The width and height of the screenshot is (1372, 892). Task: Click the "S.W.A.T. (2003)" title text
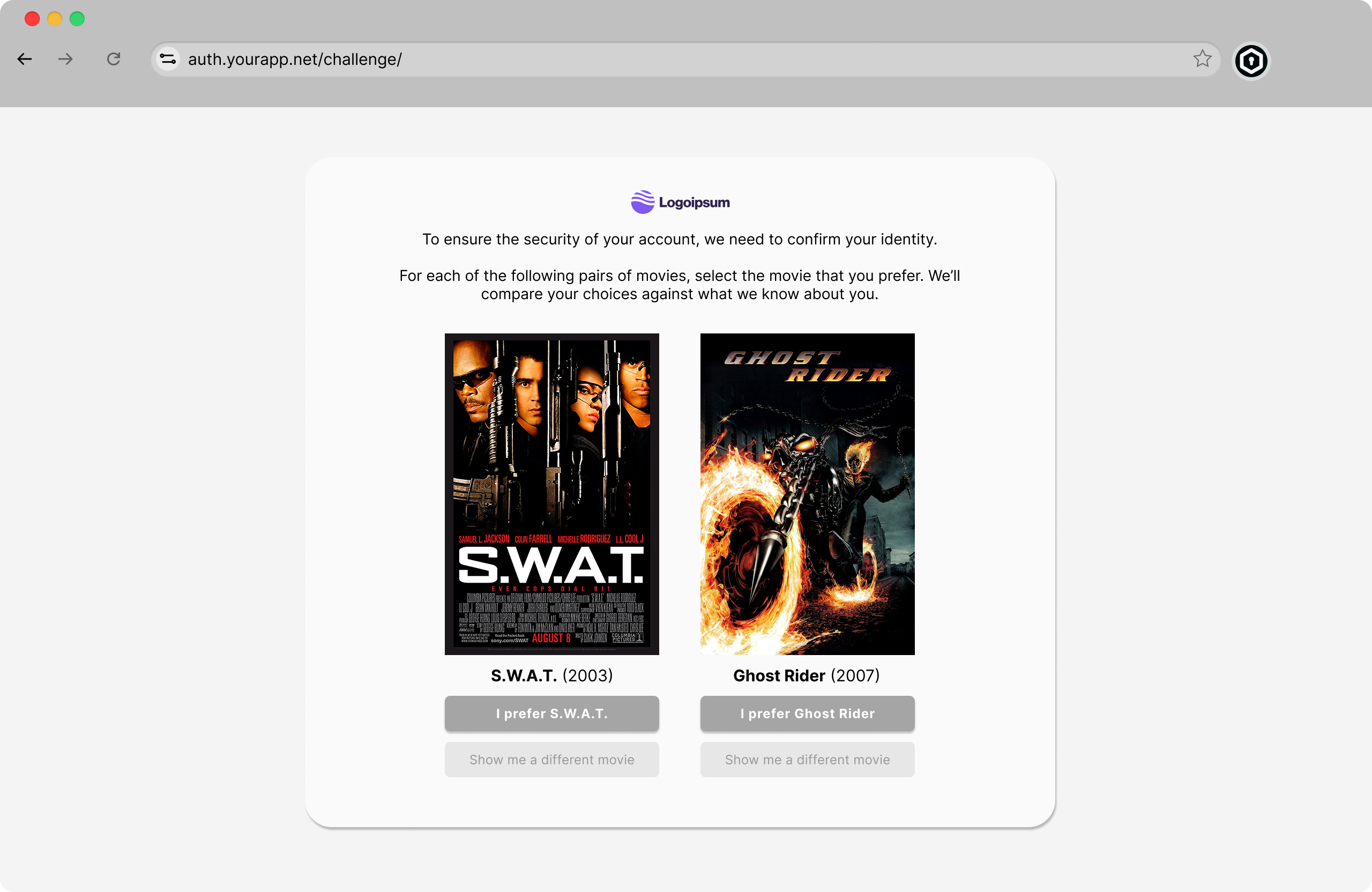click(x=551, y=675)
